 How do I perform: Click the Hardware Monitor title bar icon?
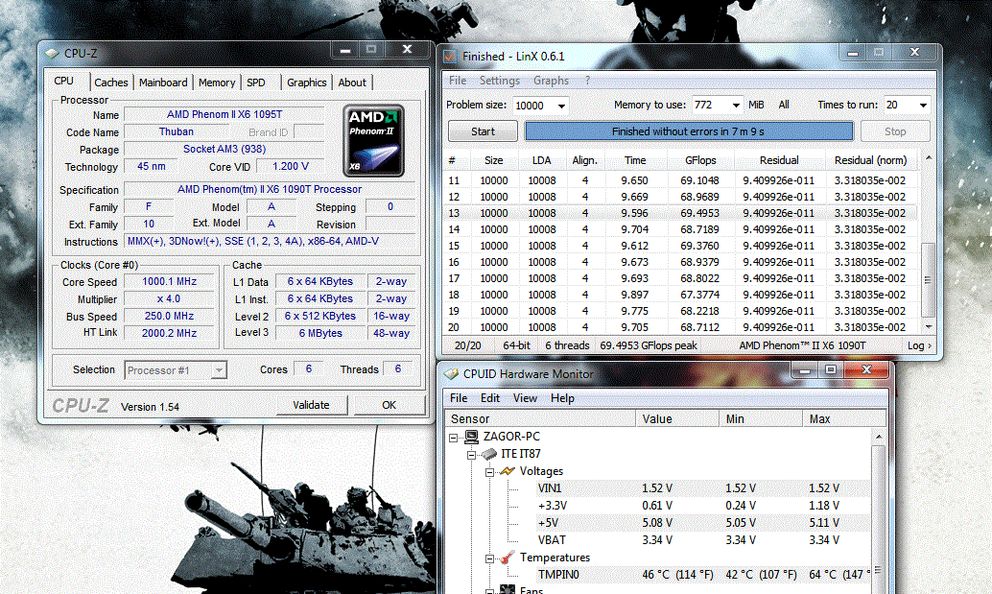pyautogui.click(x=451, y=374)
